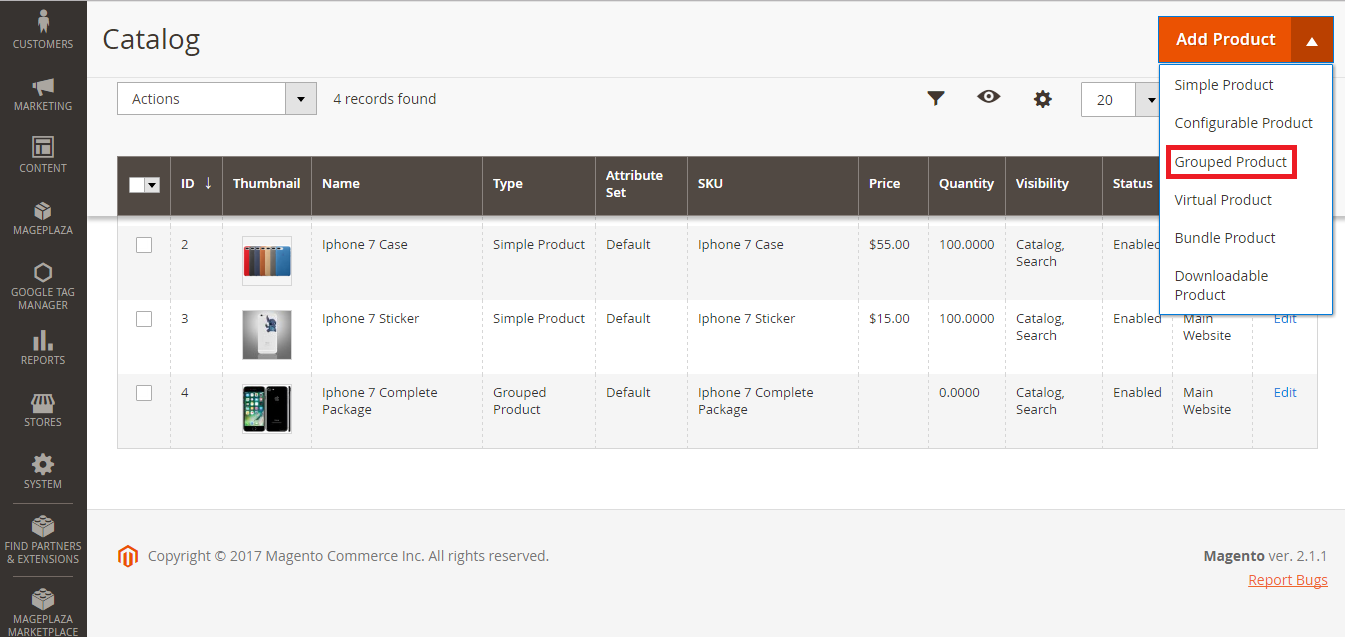
Task: Click the Filters funnel icon
Action: (x=936, y=98)
